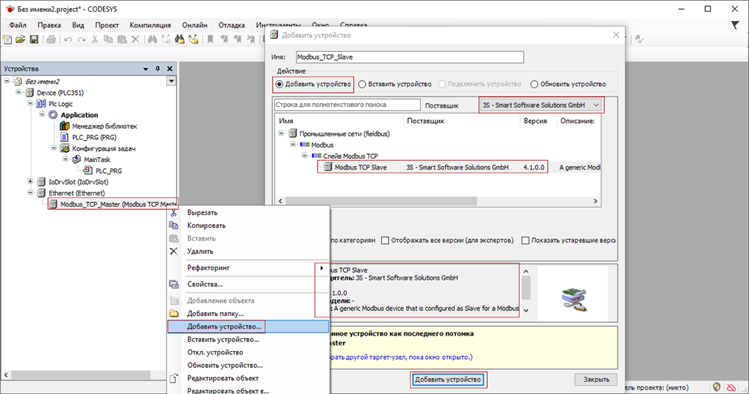Click the Open project folder icon

point(20,40)
